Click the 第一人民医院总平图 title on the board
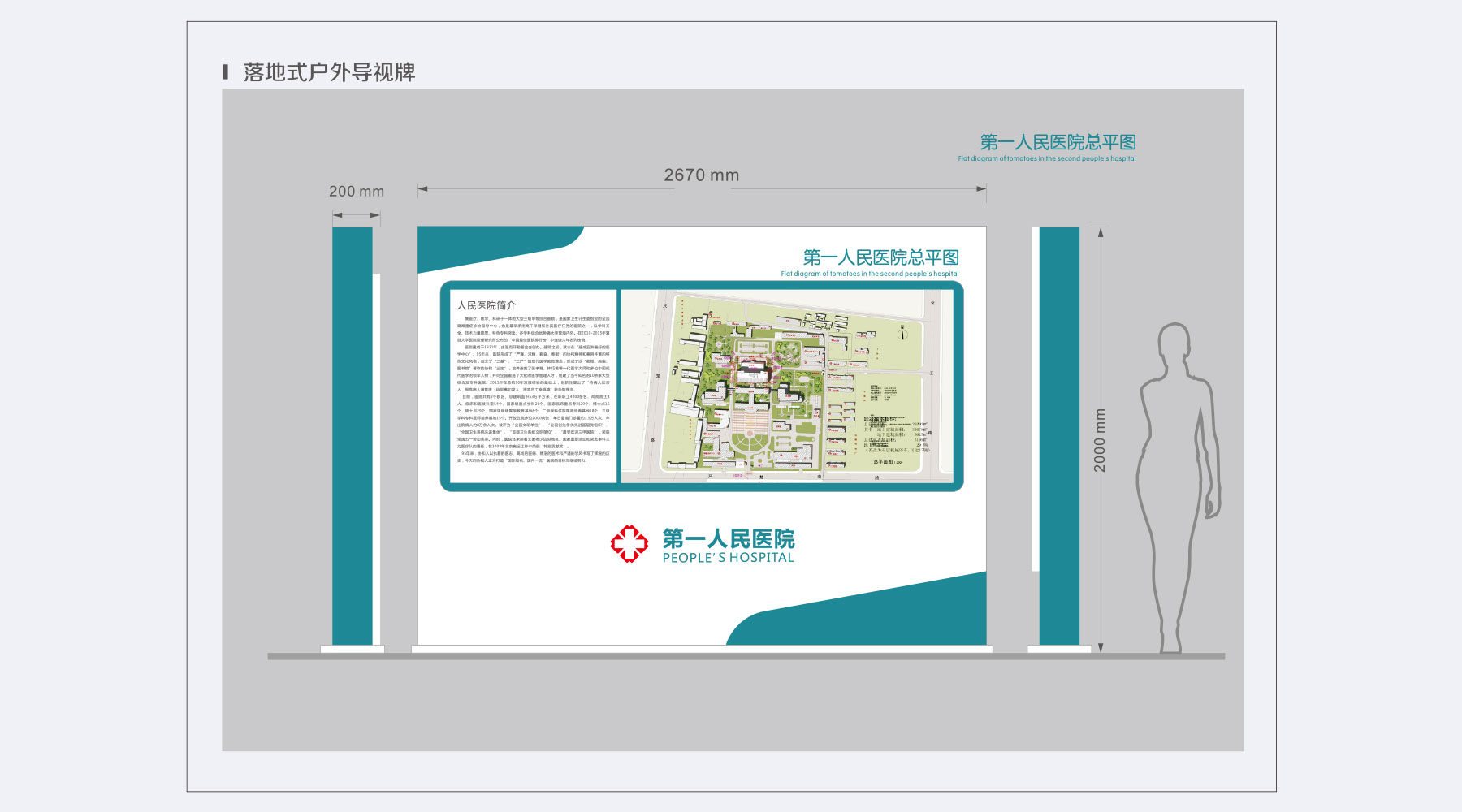Image resolution: width=1462 pixels, height=812 pixels. point(880,257)
